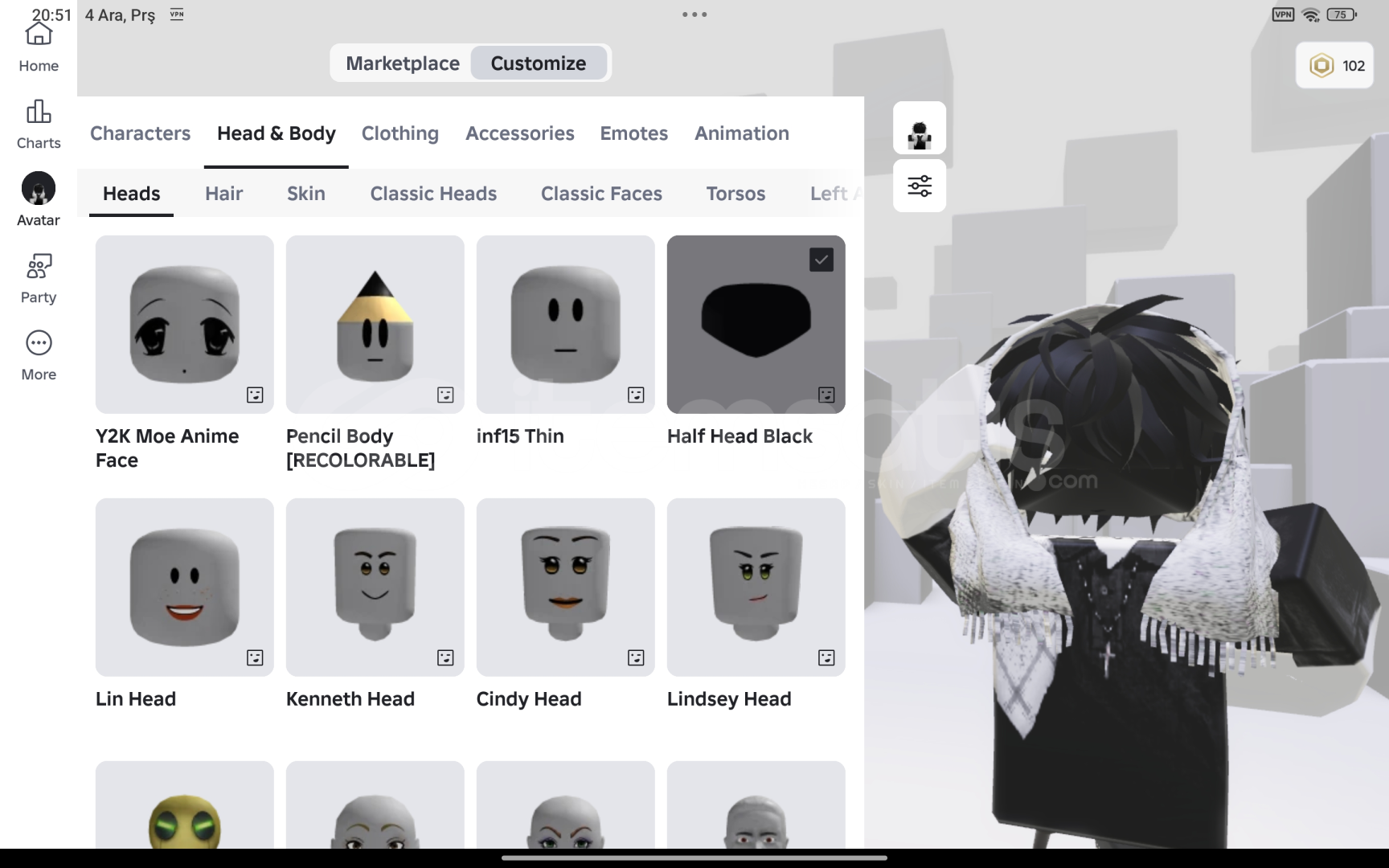Select the Heads subcategory
The image size is (1389, 868).
point(132,194)
